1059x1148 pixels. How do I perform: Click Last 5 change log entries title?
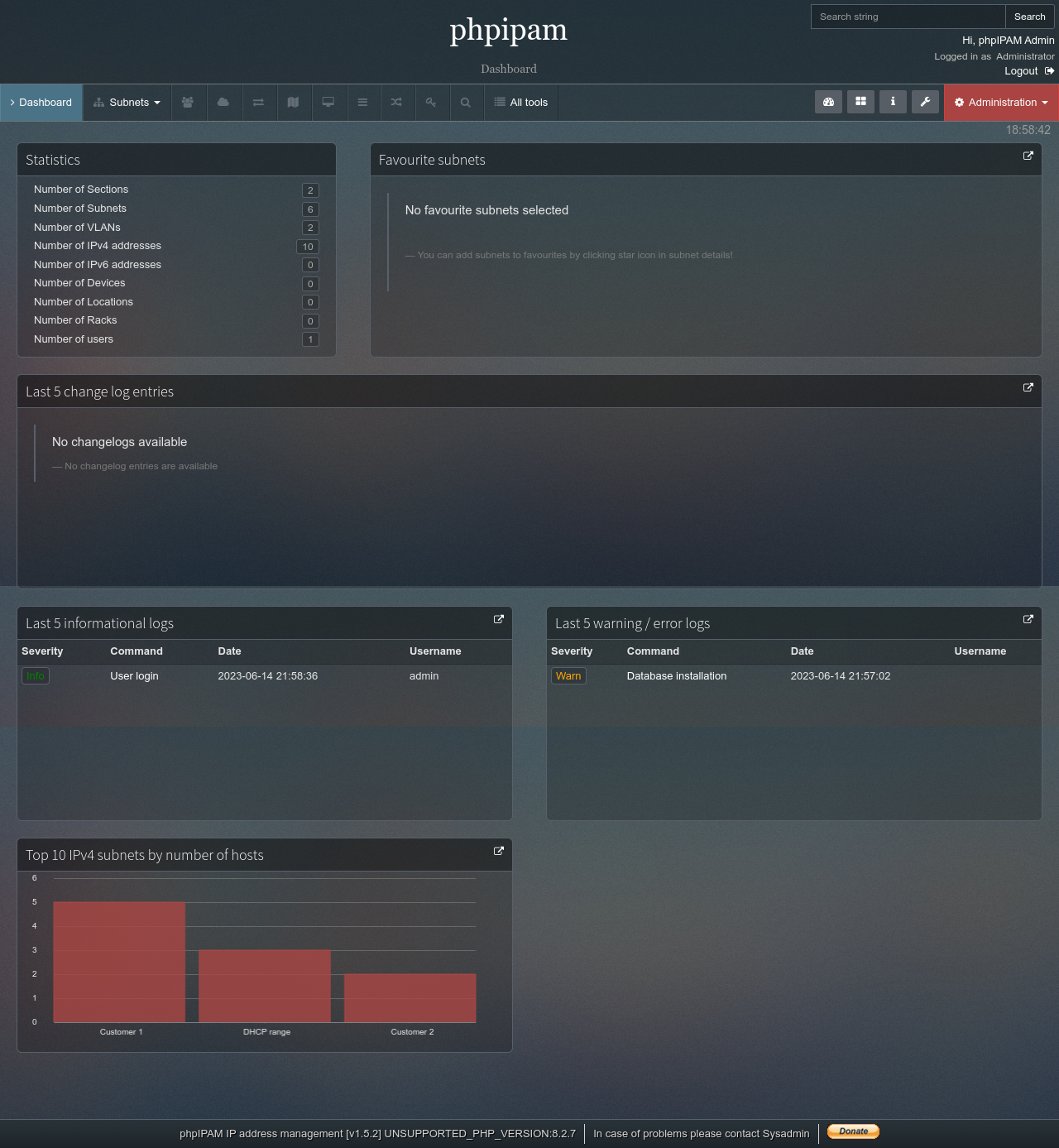[x=99, y=391]
